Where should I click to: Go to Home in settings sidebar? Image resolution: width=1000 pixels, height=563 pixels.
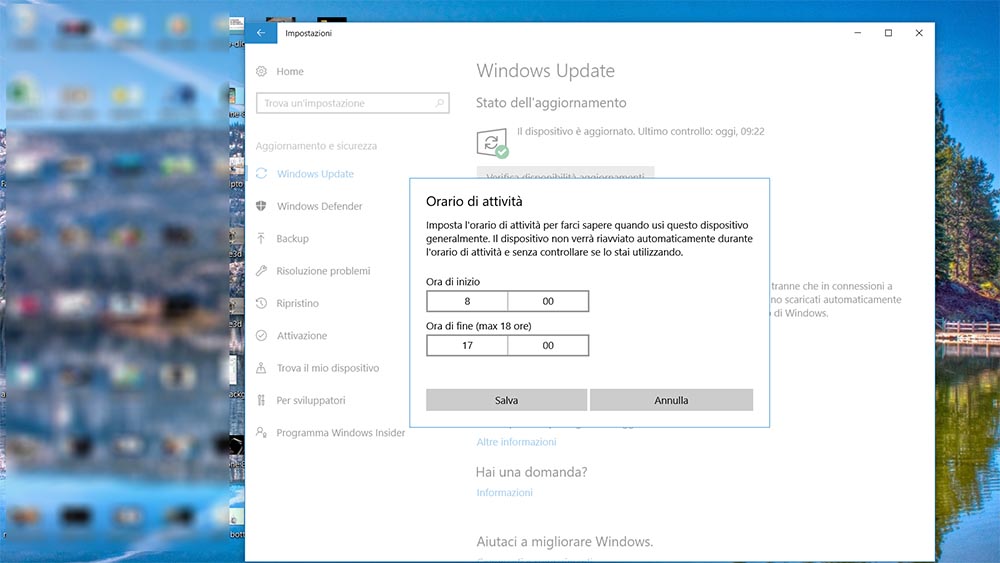[290, 71]
